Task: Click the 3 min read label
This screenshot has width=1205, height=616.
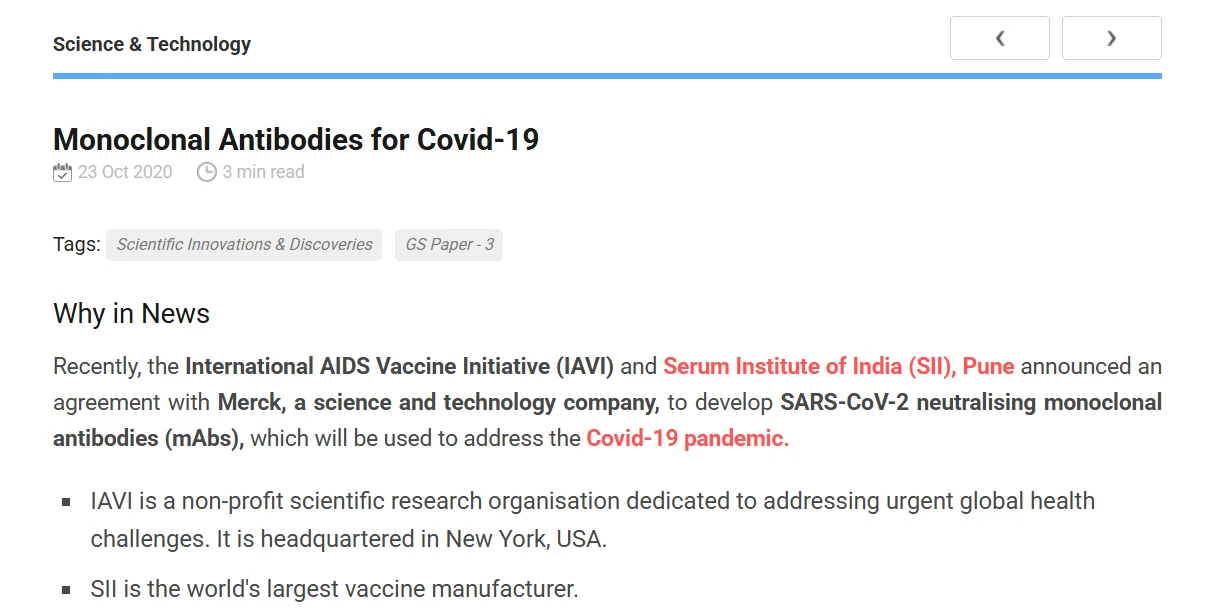Action: 263,172
